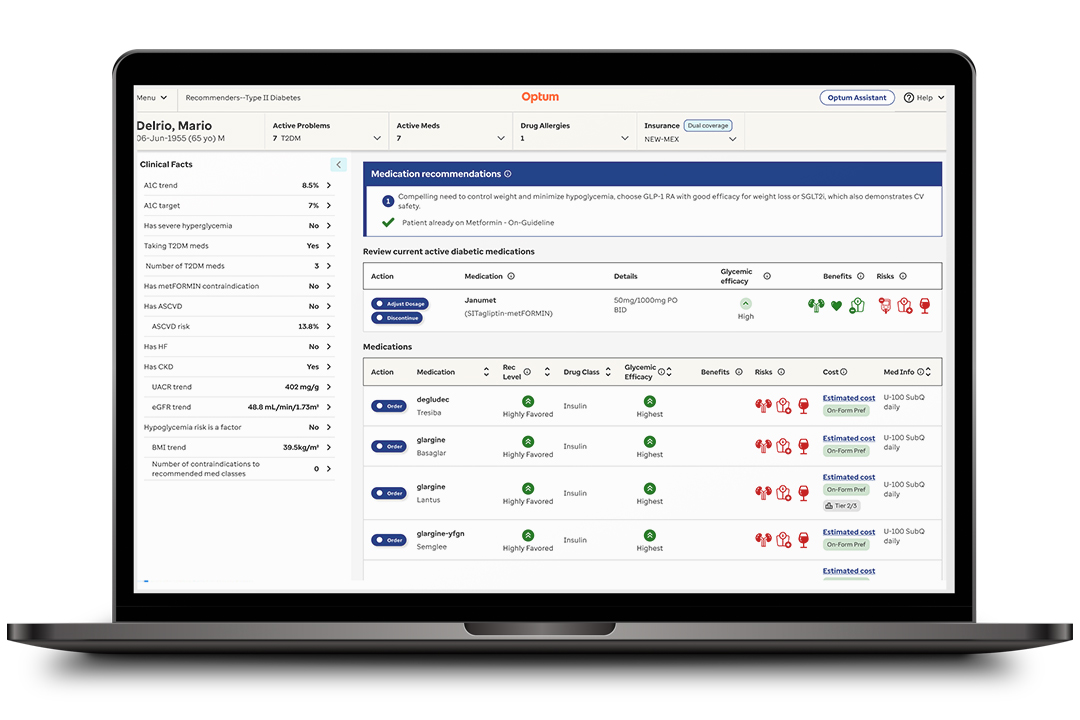Click the Number of T2DM meds row
Screen dimensions: 1080x720
point(238,266)
